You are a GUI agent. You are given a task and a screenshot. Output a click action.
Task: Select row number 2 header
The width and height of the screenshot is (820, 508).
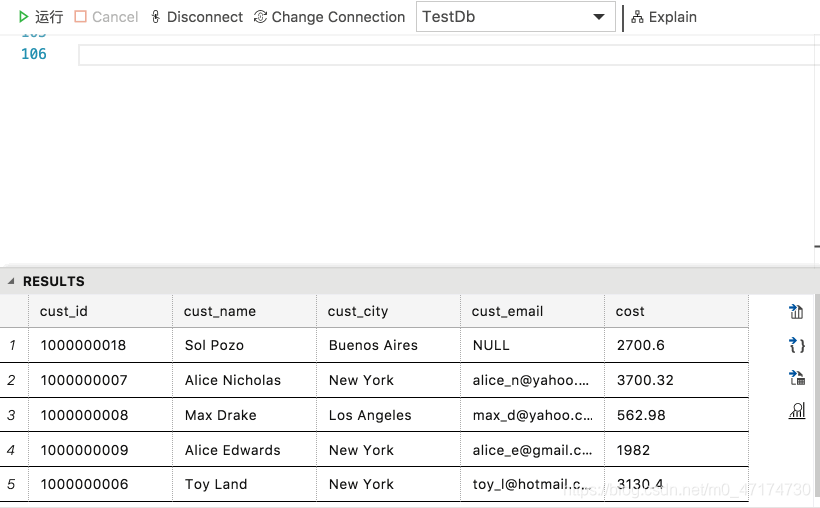[x=14, y=380]
